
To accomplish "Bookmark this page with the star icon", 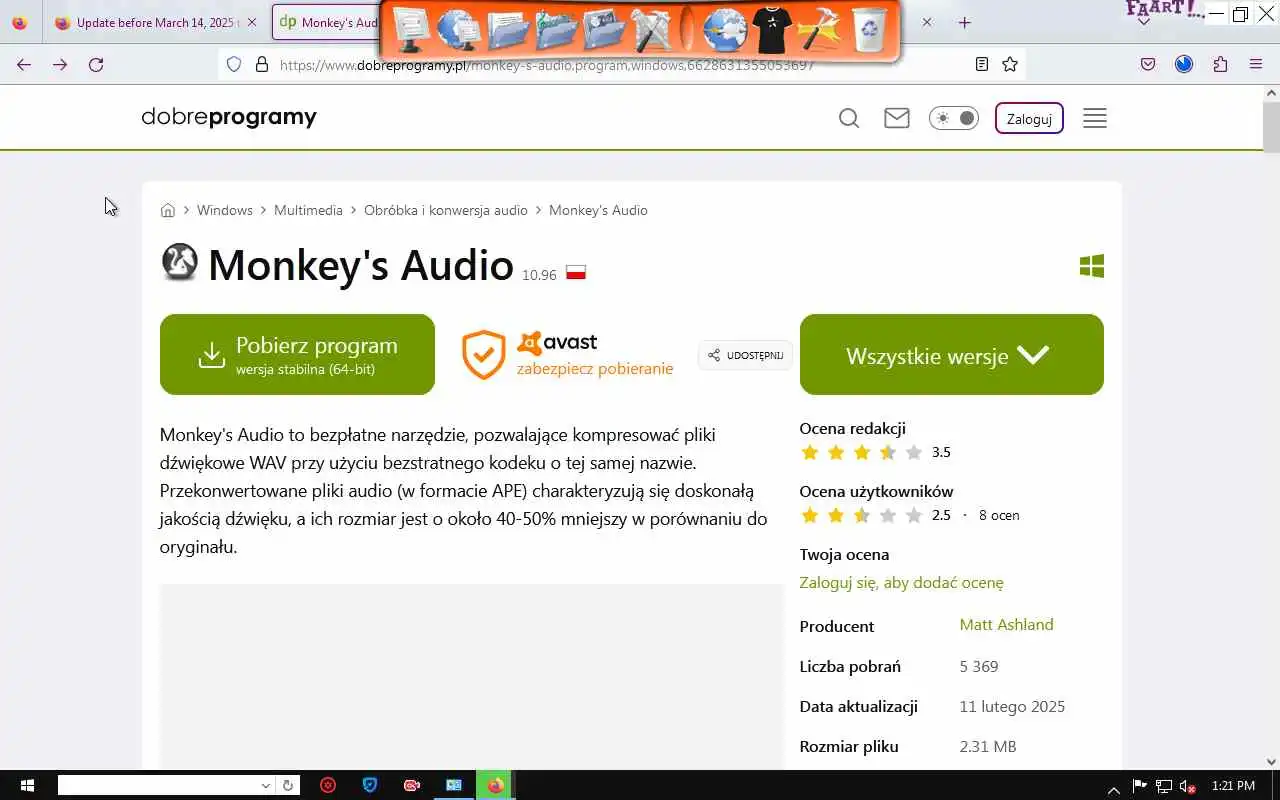I will pyautogui.click(x=1010, y=64).
